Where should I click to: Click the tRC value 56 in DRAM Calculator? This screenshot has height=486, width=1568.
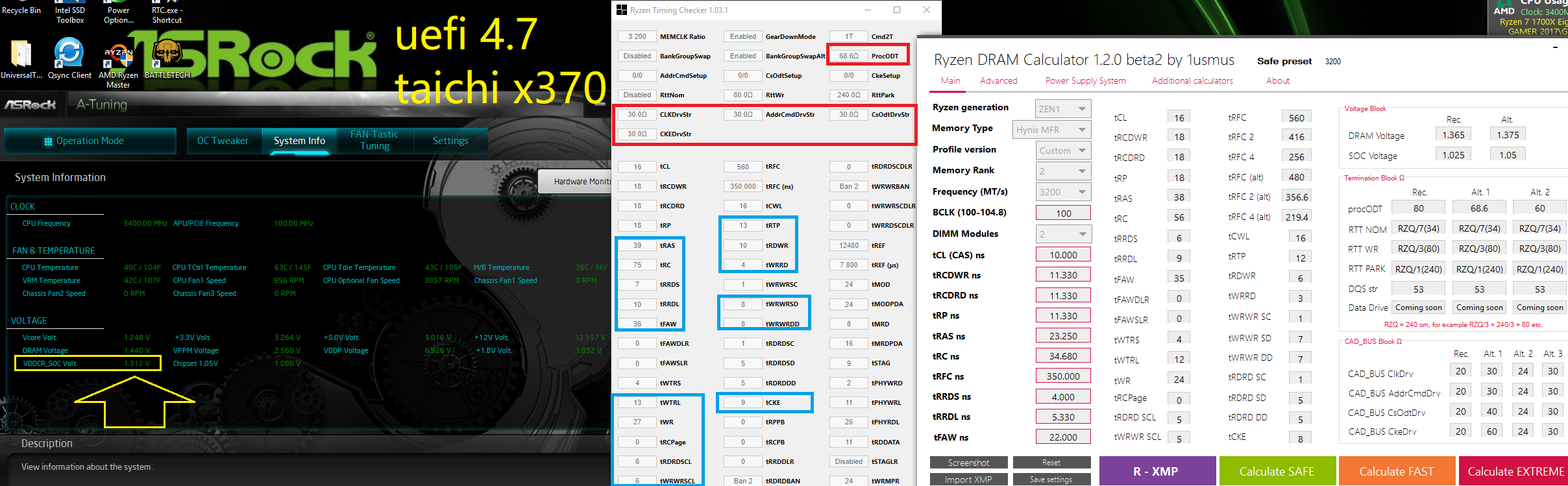point(1179,217)
